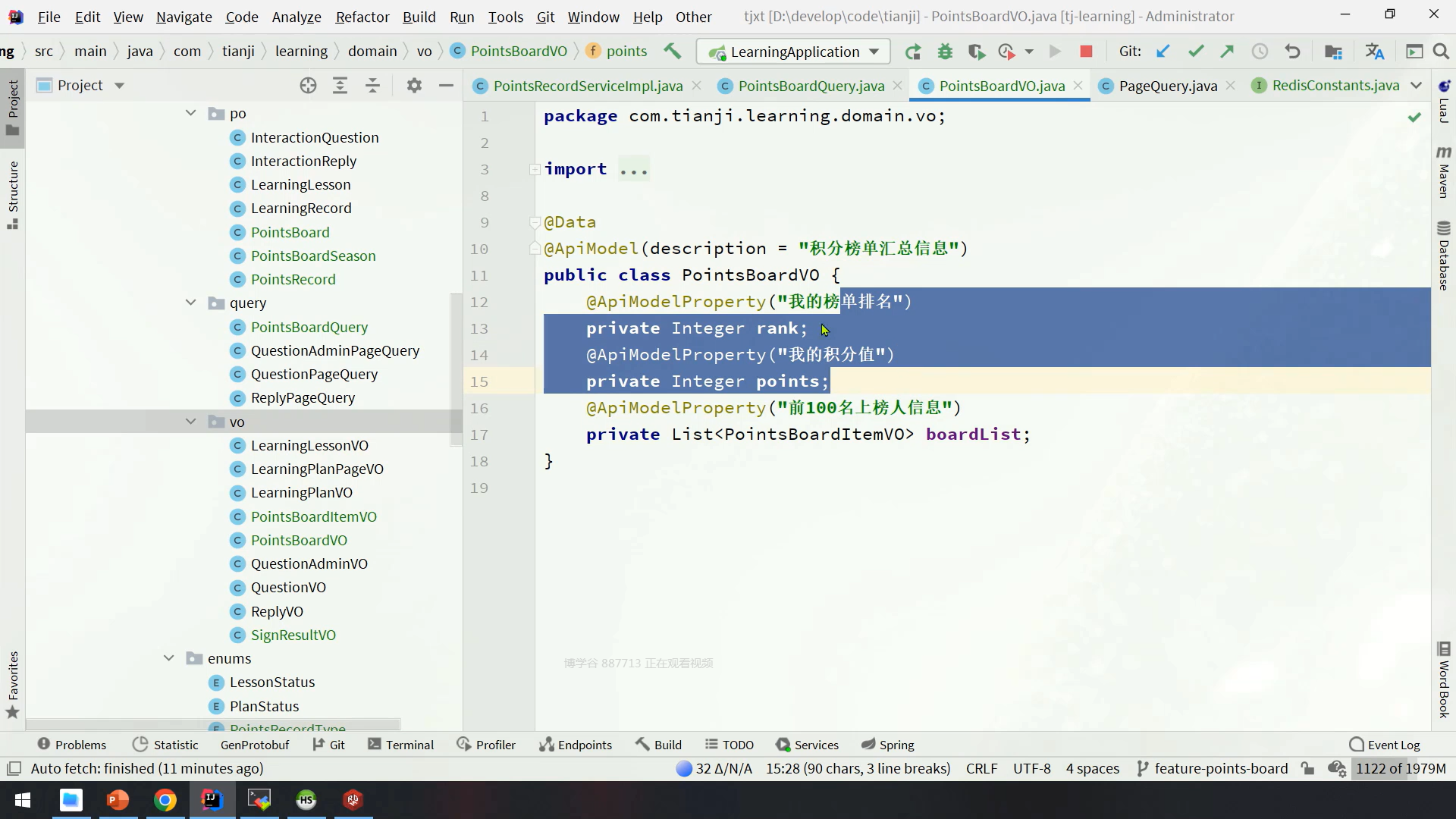Collapse the query folder

(190, 303)
